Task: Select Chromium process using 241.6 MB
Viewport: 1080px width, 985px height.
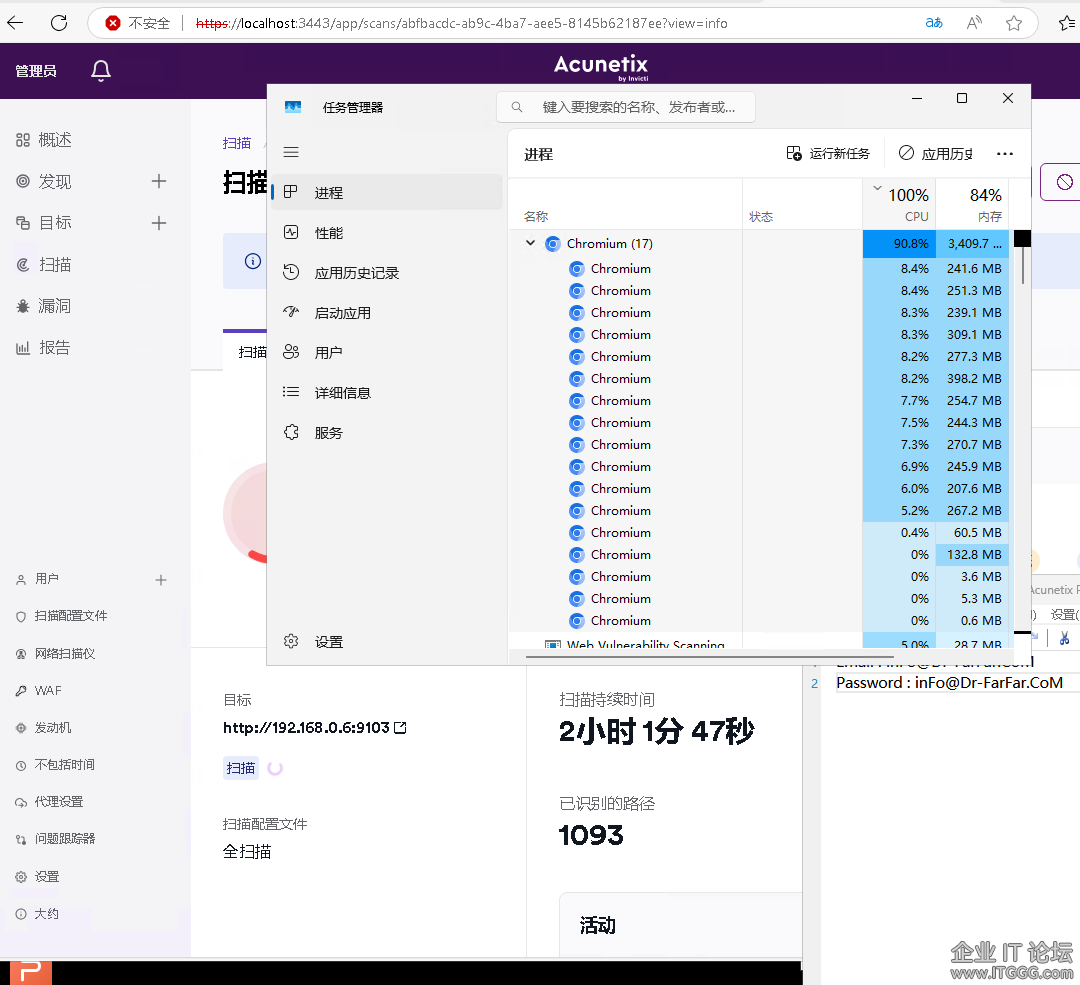Action: [x=758, y=269]
